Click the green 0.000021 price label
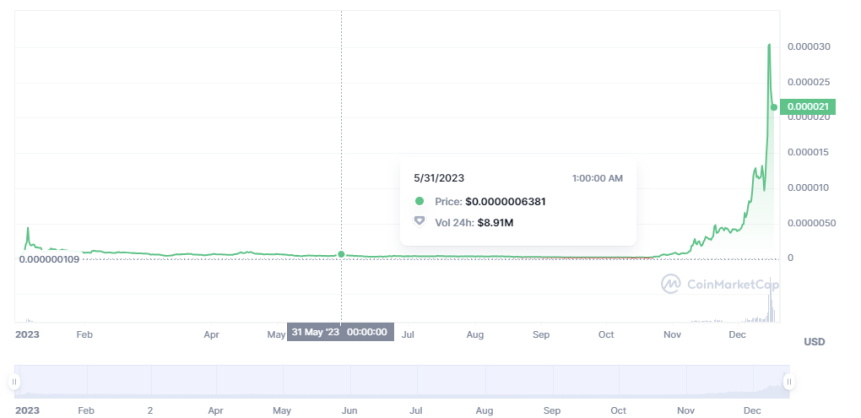 click(807, 107)
